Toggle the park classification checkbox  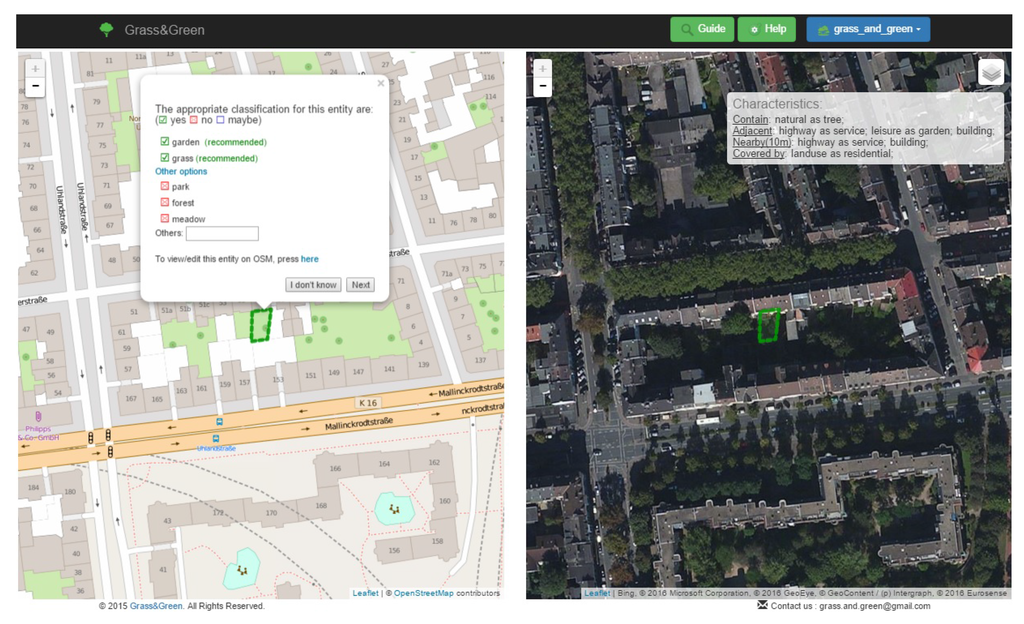pos(165,186)
